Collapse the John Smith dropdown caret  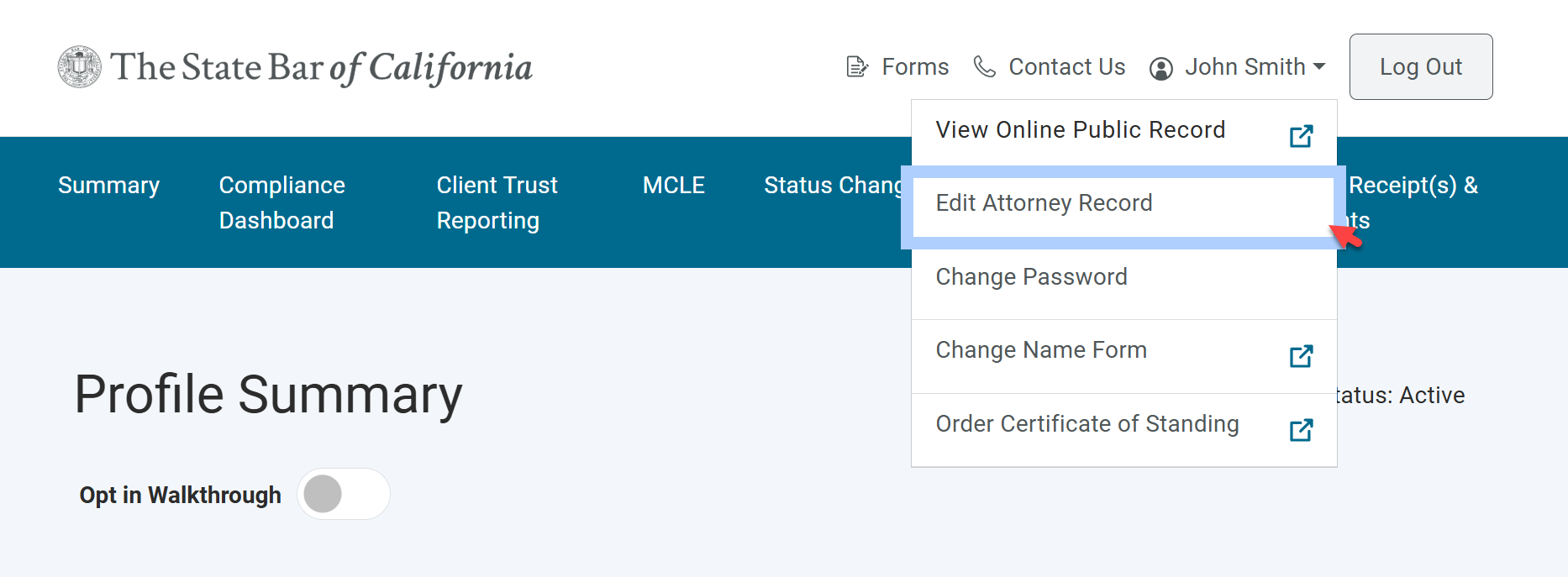[1319, 66]
